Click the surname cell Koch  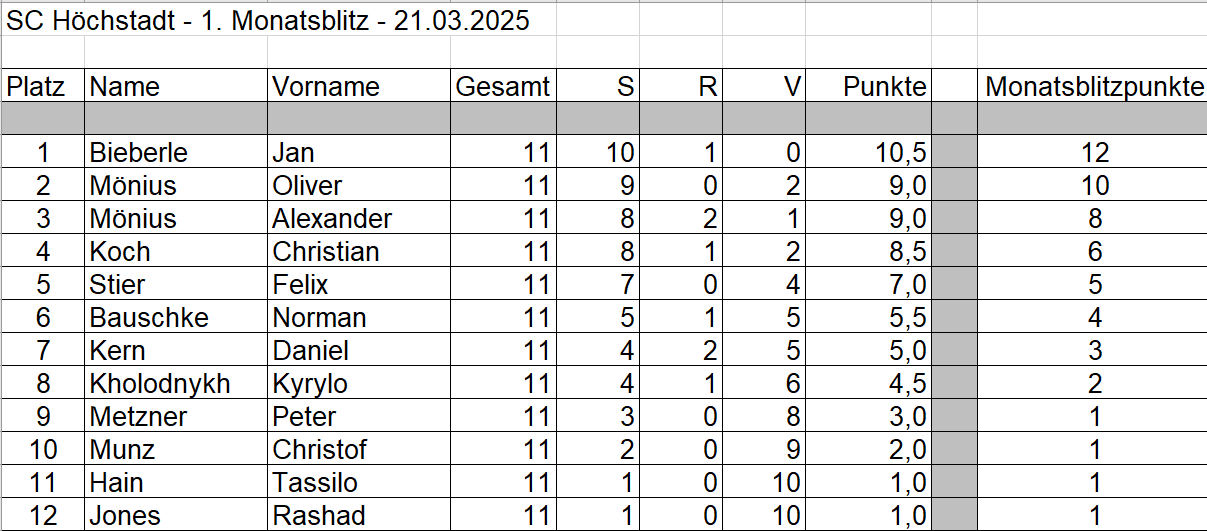pos(120,252)
